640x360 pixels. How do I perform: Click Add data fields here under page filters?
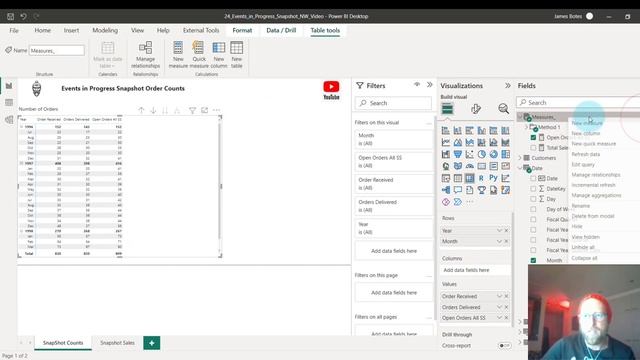point(393,293)
